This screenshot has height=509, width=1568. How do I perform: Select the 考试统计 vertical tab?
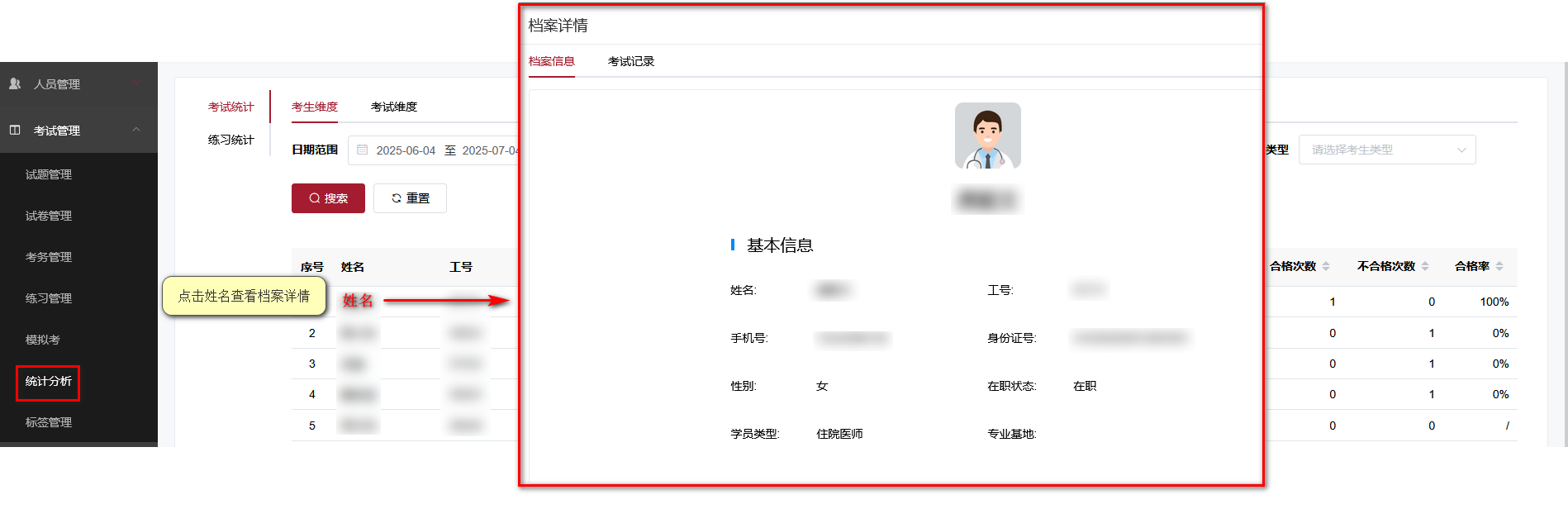pyautogui.click(x=231, y=107)
